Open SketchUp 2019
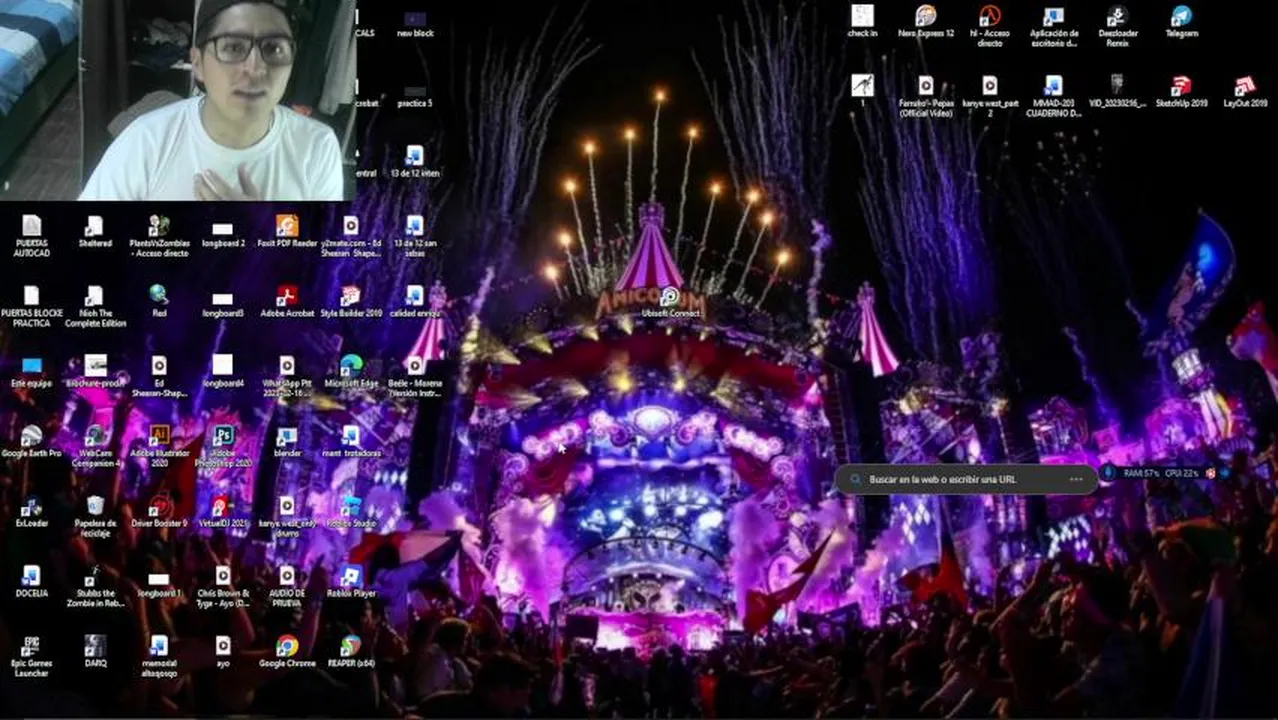The height and width of the screenshot is (720, 1278). coord(1181,91)
